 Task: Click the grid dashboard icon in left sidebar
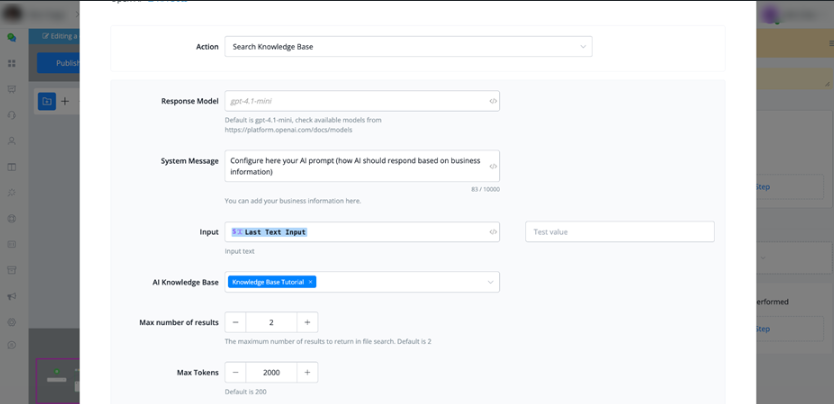pos(12,63)
